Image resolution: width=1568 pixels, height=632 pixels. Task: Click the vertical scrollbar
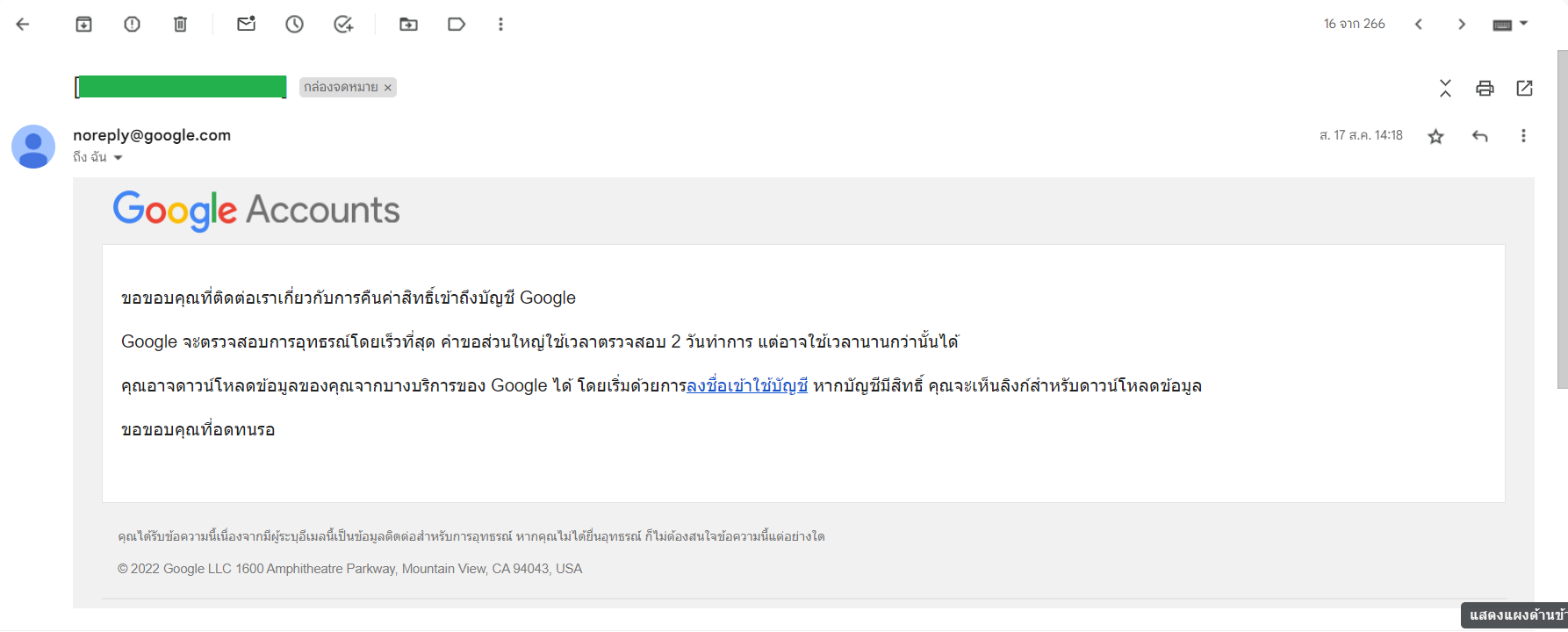1562,219
